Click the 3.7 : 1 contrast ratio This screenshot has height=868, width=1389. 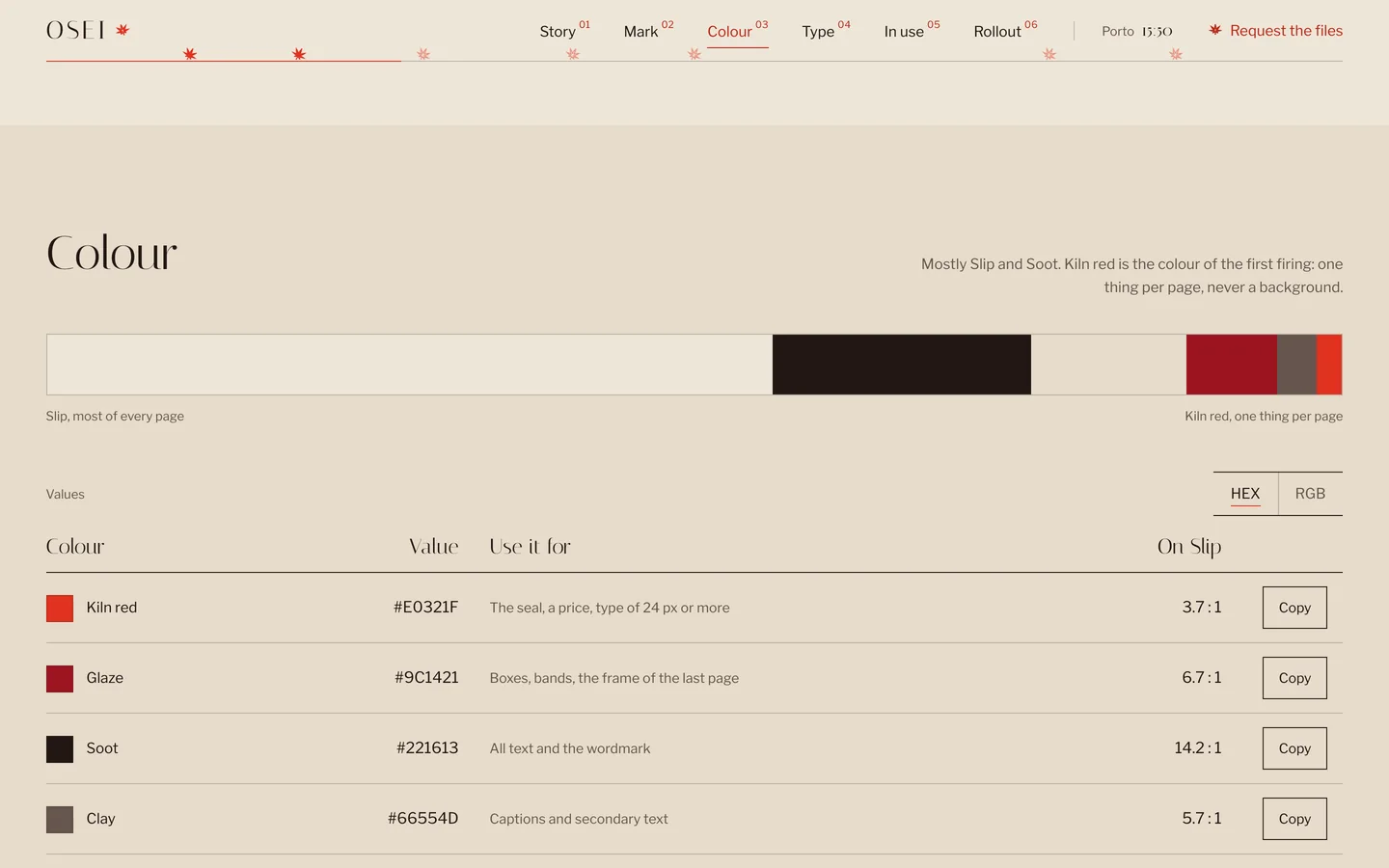pos(1202,608)
